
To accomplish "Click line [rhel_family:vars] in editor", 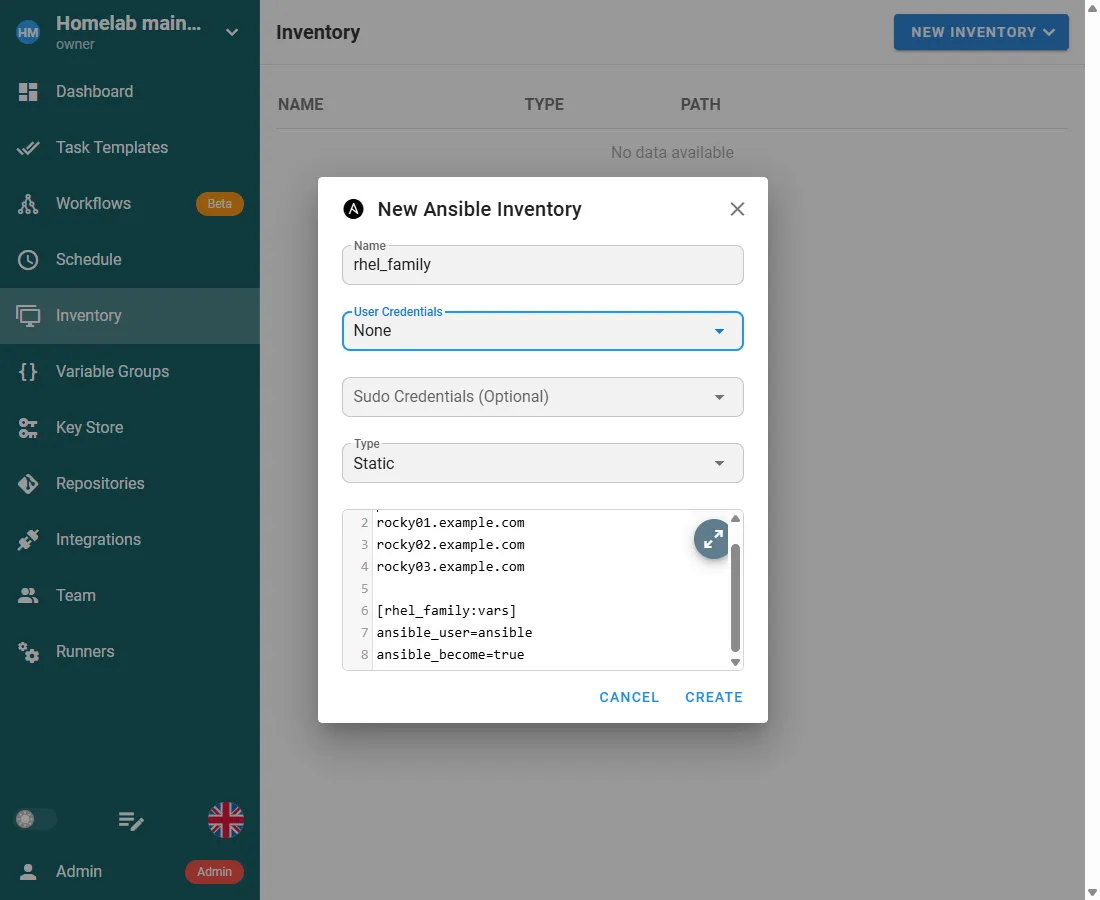I will click(x=446, y=610).
